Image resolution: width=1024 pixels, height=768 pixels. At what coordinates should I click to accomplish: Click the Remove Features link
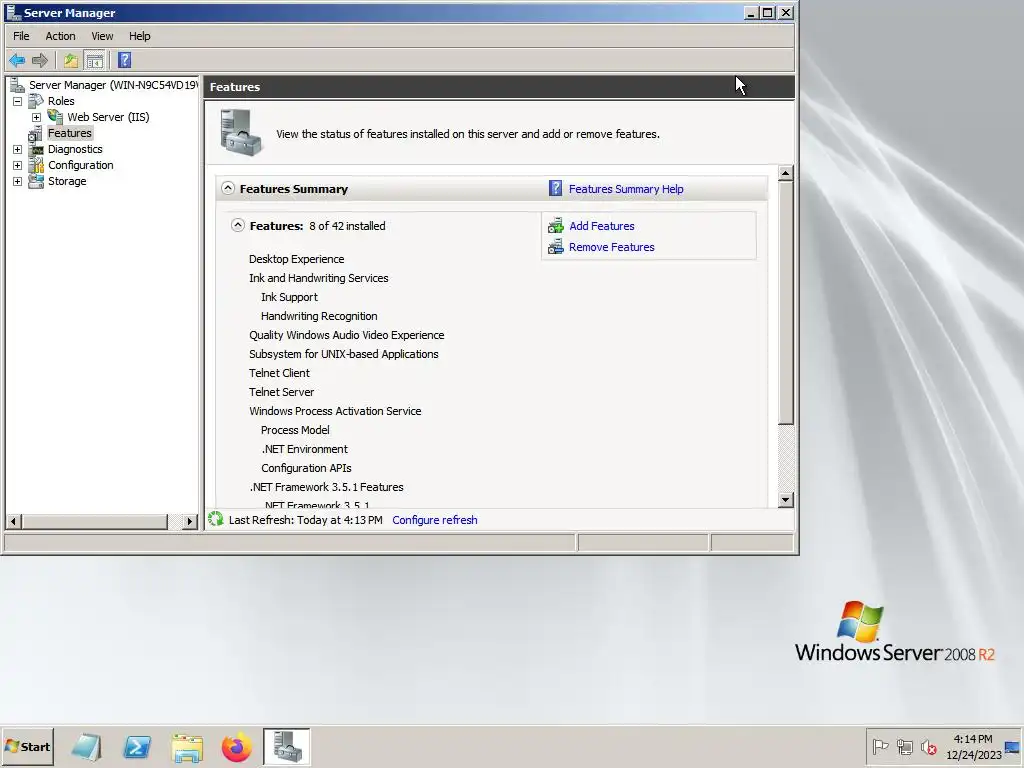coord(611,247)
